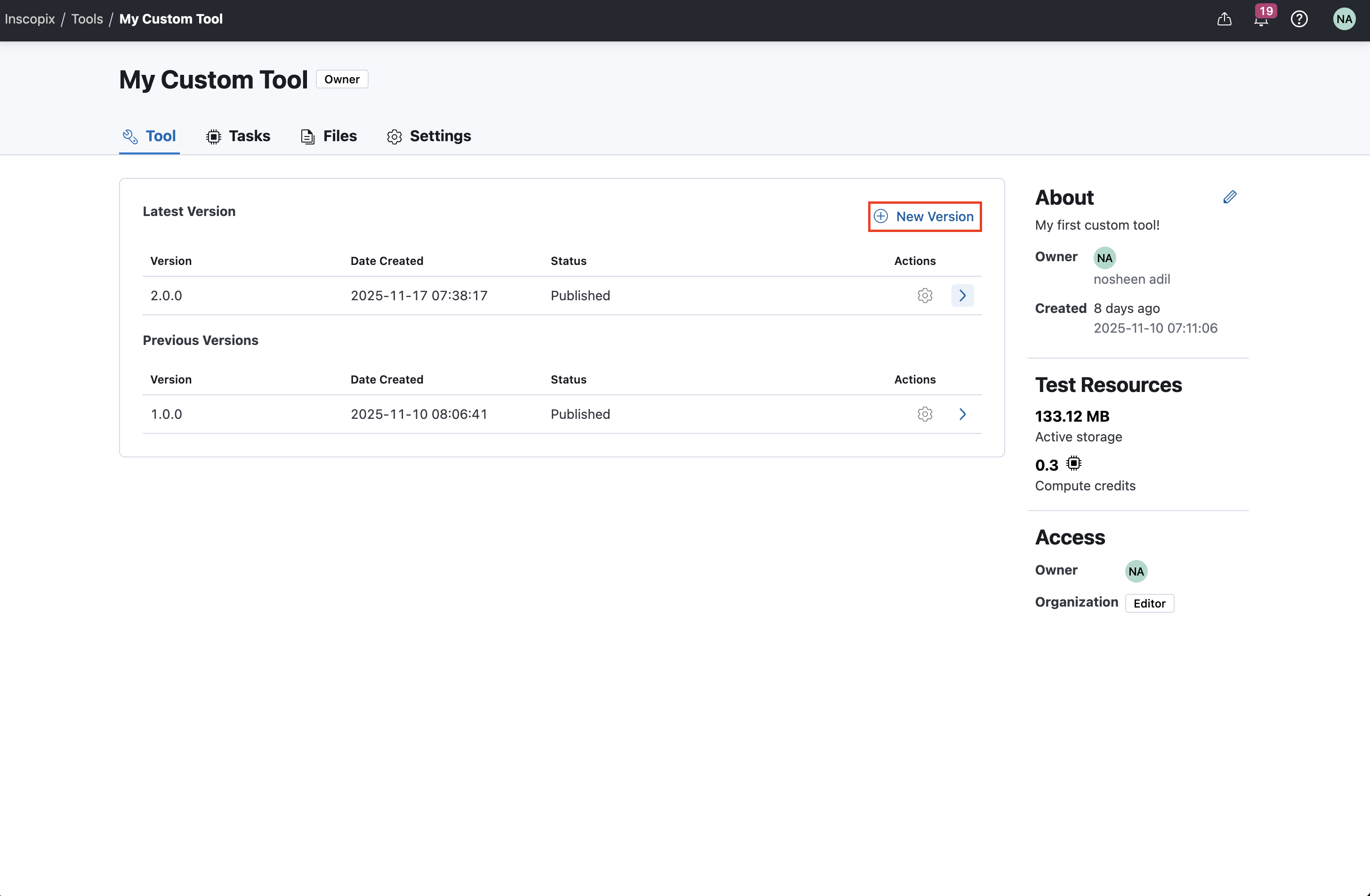Open the notifications bell

click(1261, 20)
